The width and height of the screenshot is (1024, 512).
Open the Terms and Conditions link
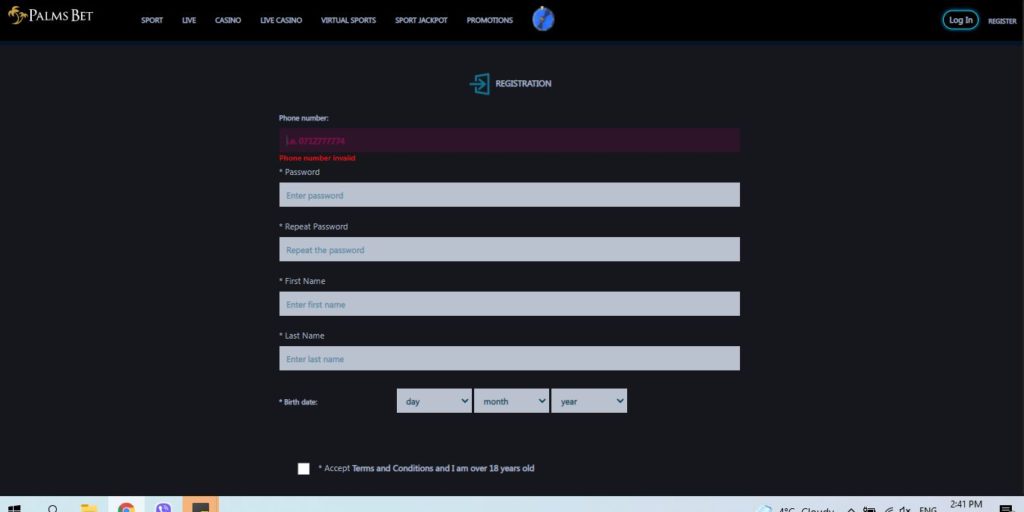click(392, 468)
